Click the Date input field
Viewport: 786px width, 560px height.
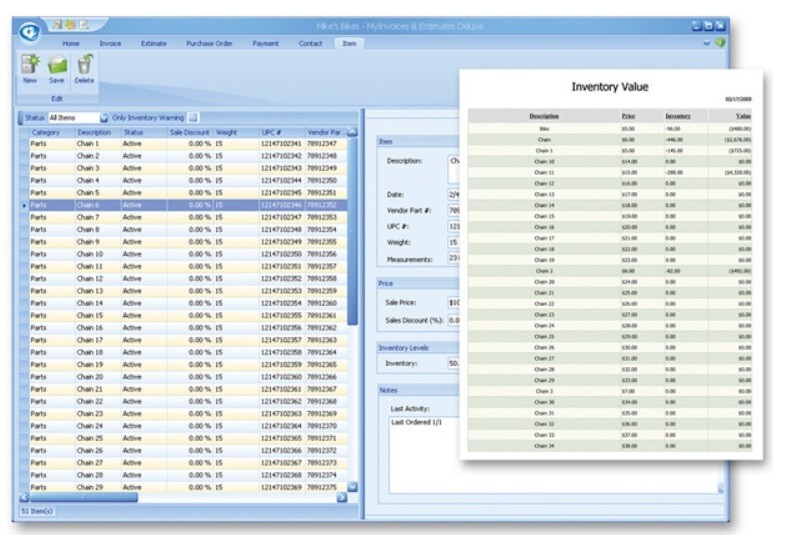coord(454,195)
